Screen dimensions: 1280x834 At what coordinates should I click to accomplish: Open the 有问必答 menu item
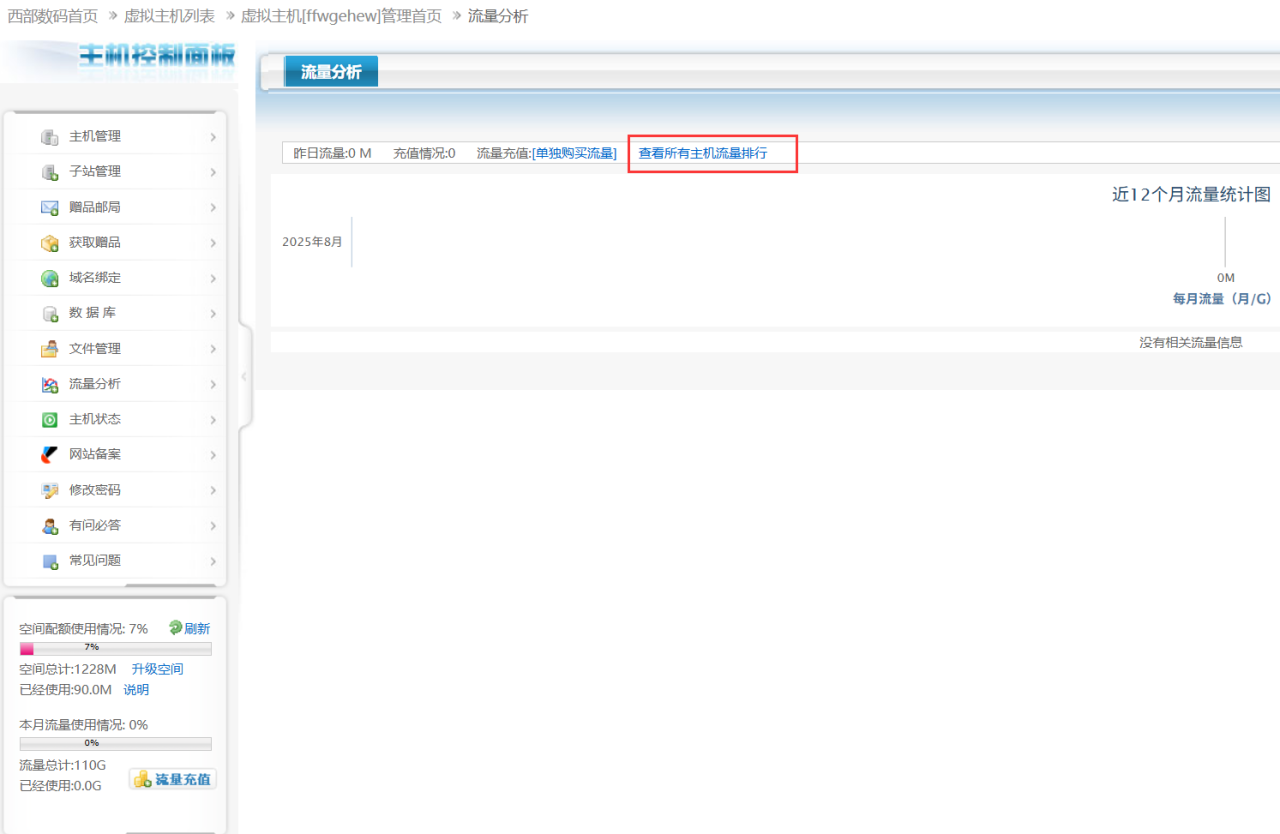coord(95,525)
